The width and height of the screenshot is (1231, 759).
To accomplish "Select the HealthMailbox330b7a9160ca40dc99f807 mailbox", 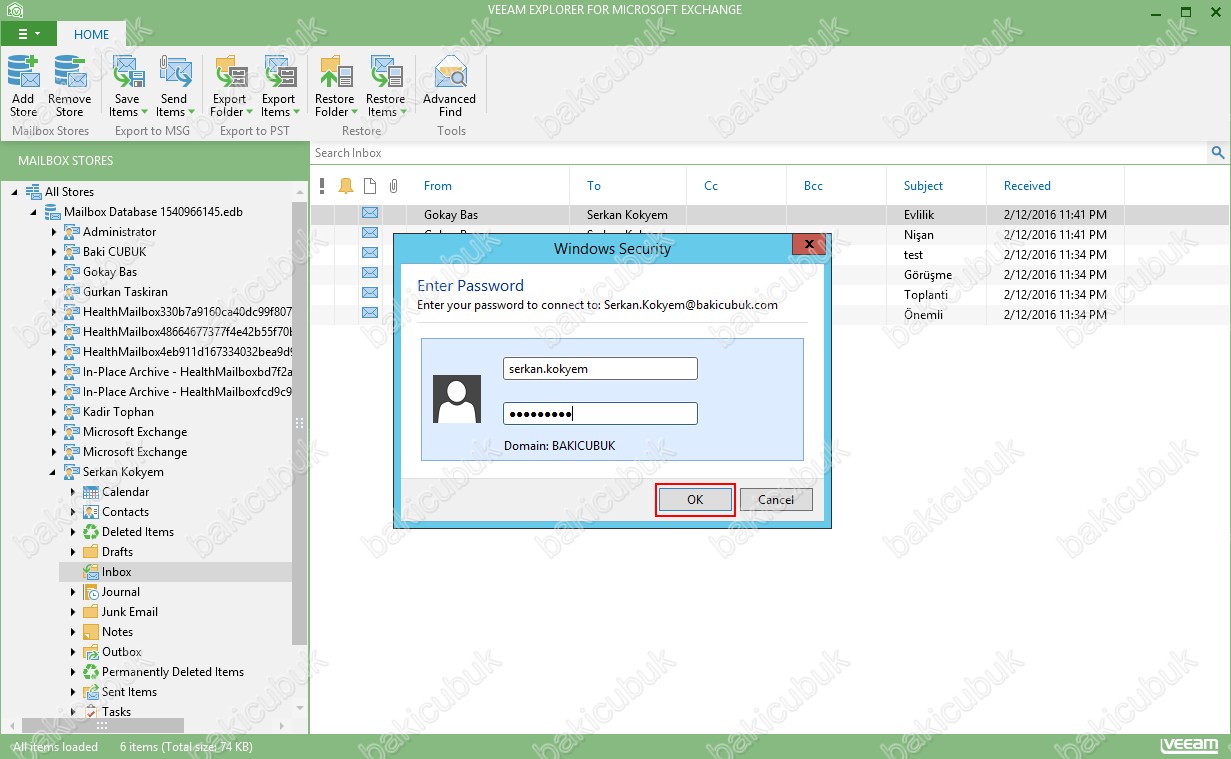I will [x=187, y=312].
